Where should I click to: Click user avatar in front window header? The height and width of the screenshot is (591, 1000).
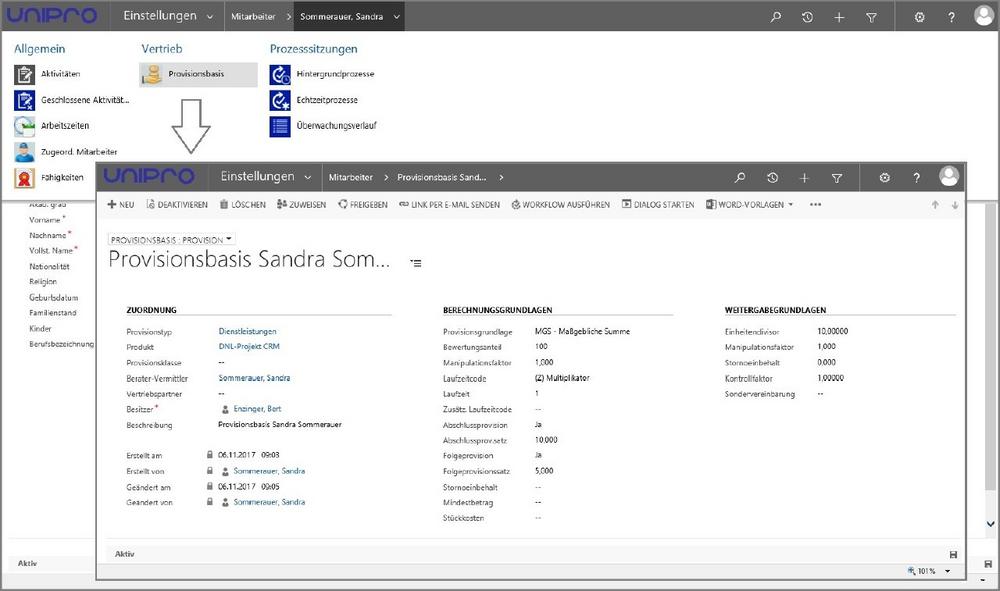pyautogui.click(x=949, y=177)
